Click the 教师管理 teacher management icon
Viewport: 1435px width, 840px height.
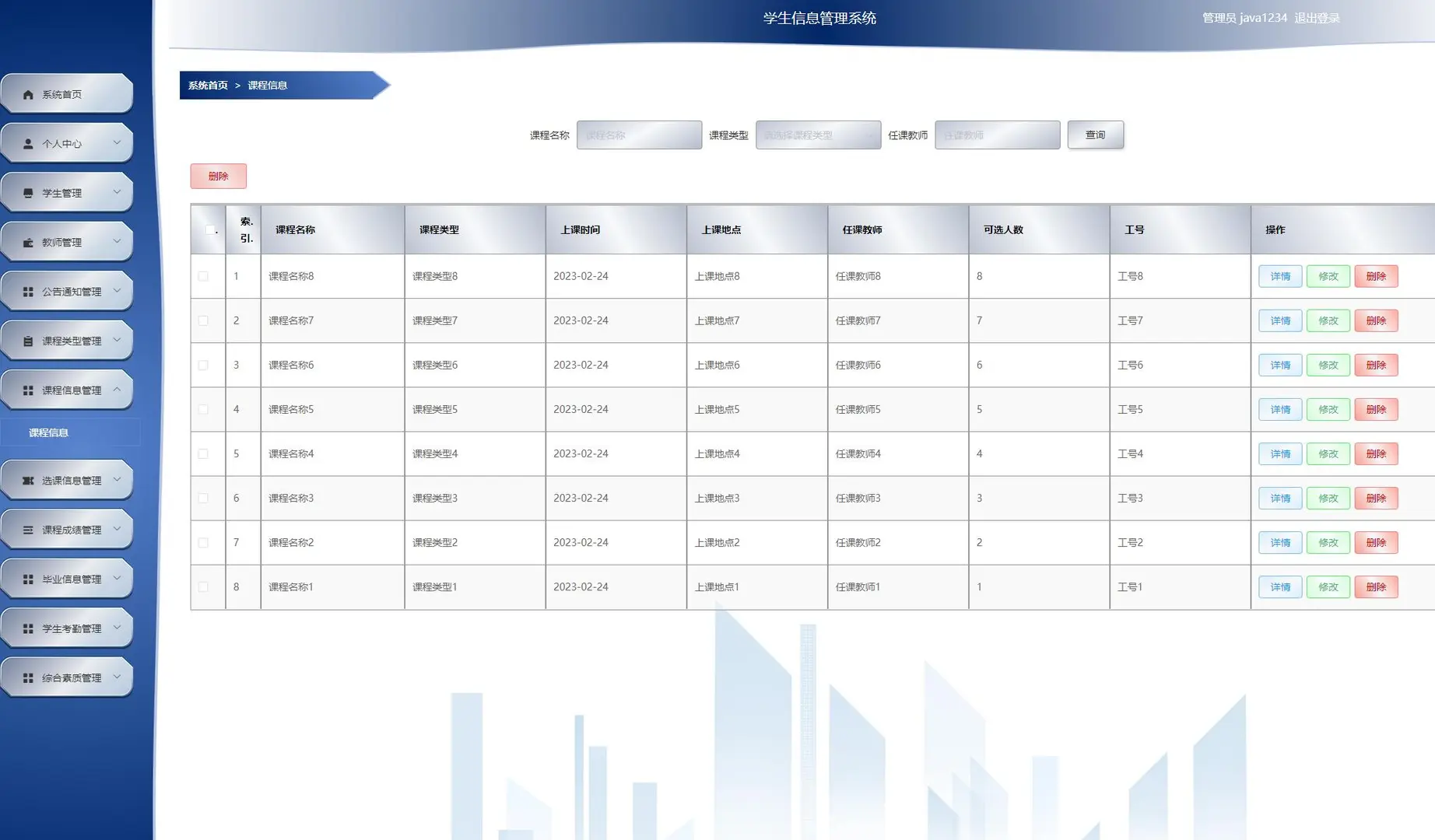click(x=26, y=242)
